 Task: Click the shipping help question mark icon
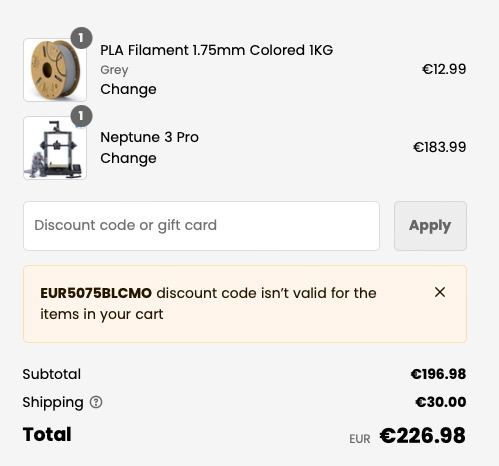pyautogui.click(x=96, y=402)
